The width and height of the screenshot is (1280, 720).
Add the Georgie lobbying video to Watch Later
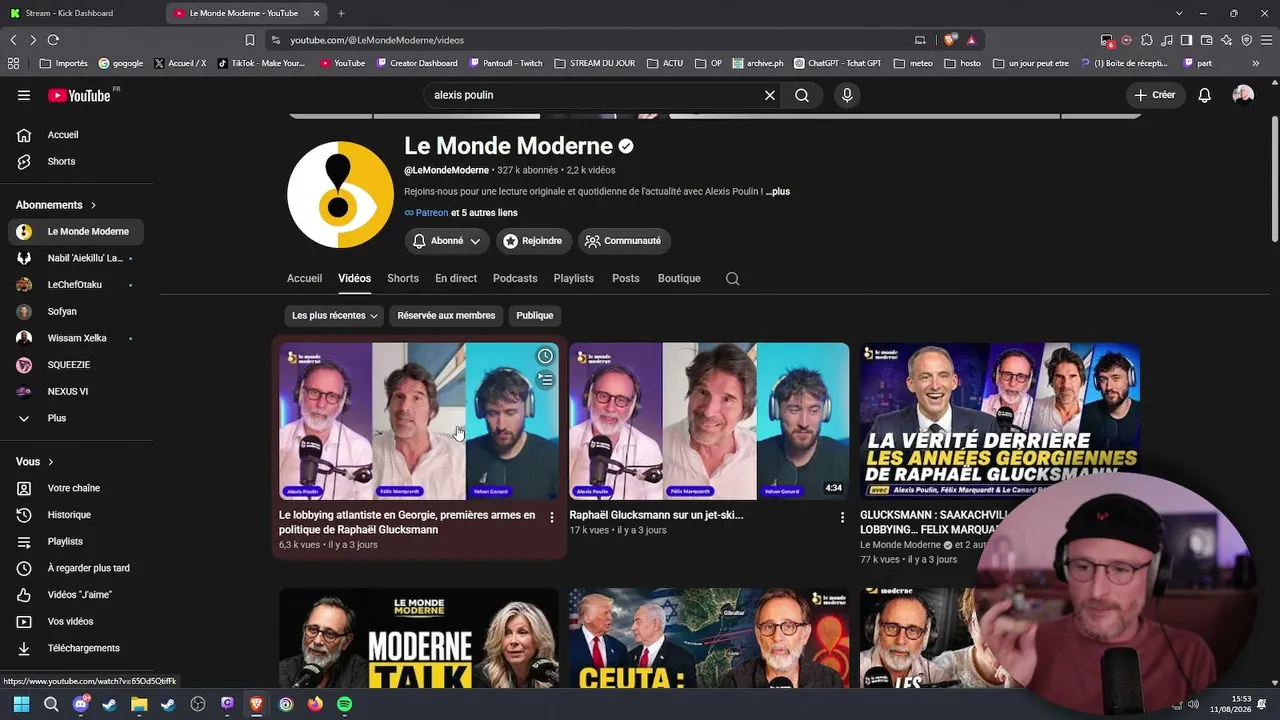pos(545,356)
